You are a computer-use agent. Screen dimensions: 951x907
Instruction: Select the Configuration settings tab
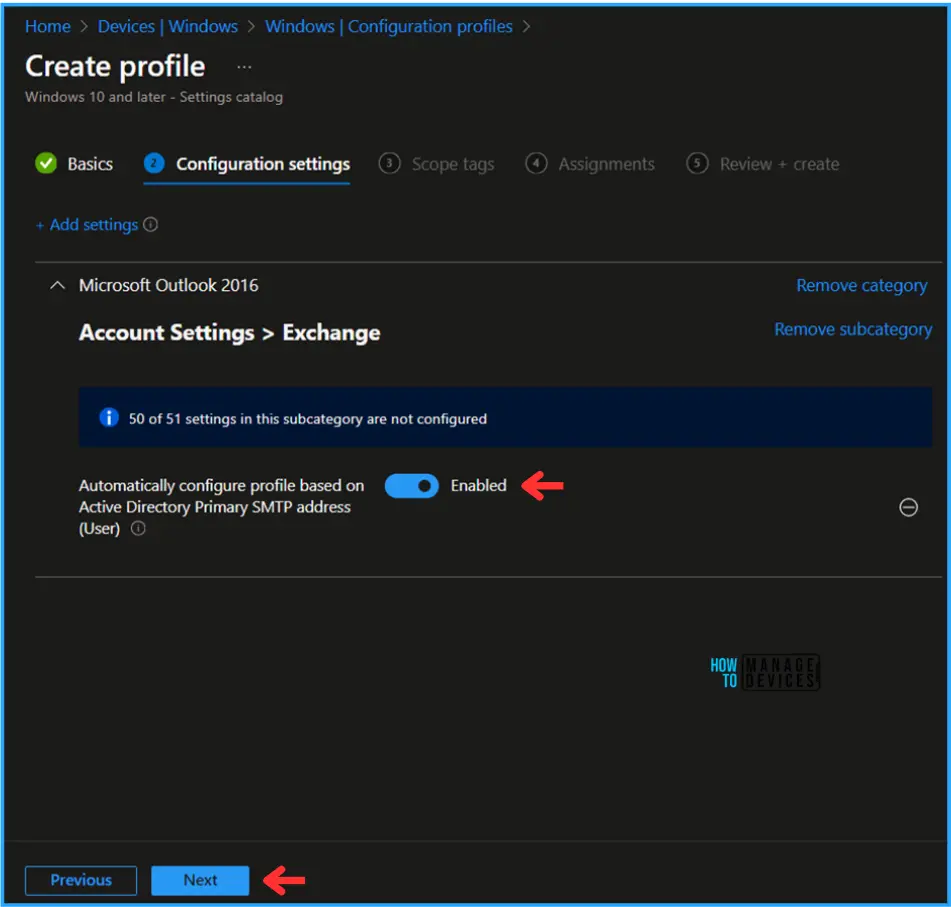[247, 164]
